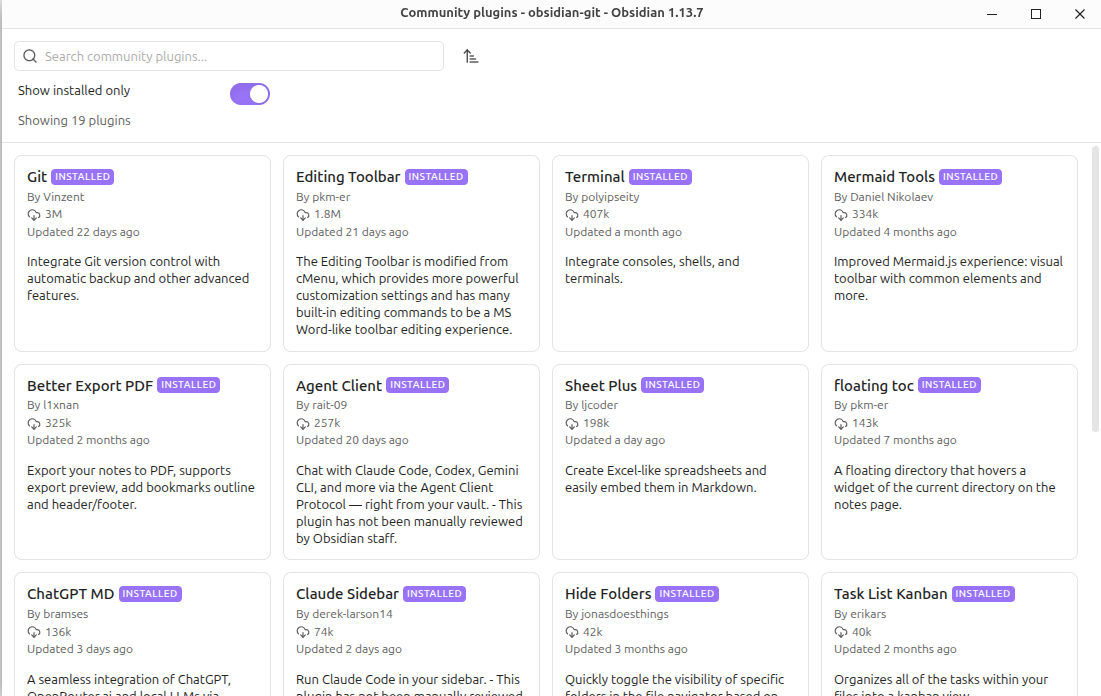Click the download icon beside 334k
Viewport: 1101px width, 696px height.
point(840,215)
